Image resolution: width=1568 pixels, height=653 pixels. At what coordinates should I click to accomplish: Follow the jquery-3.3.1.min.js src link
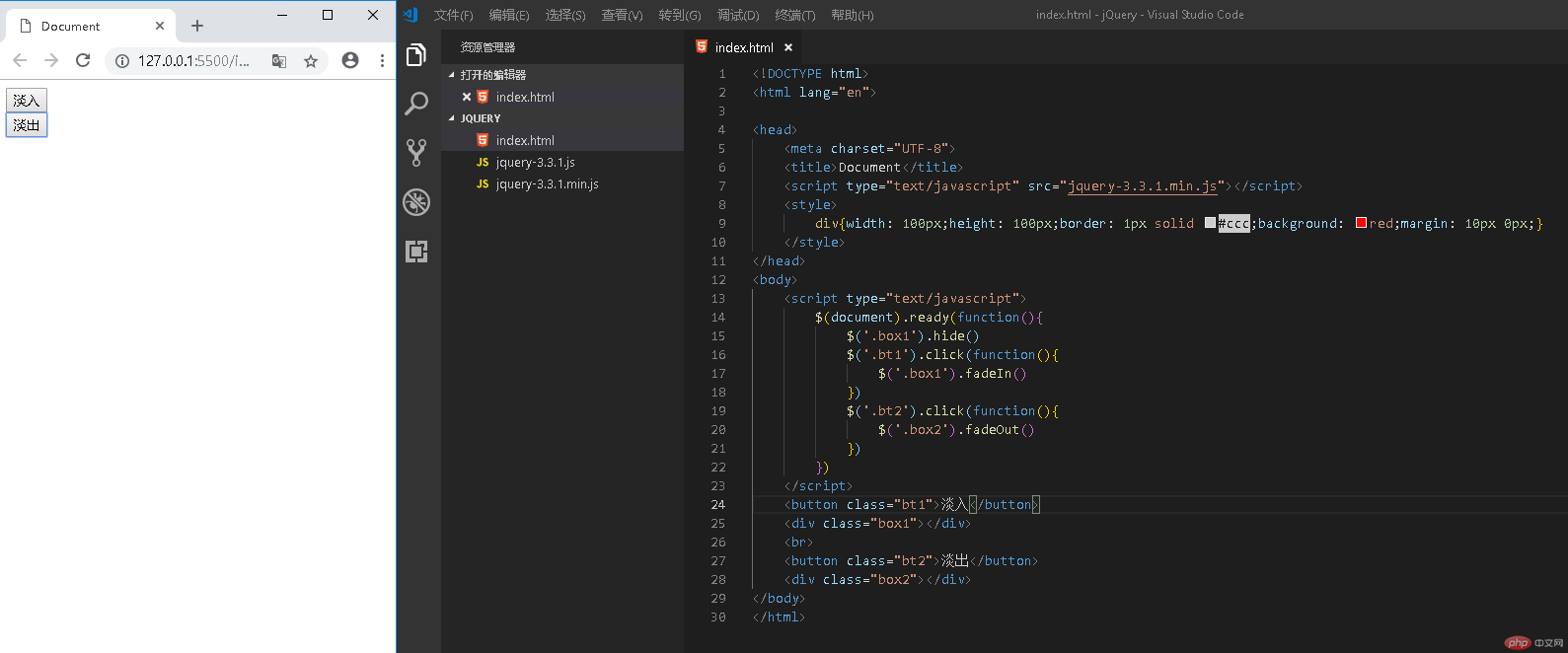click(1142, 185)
